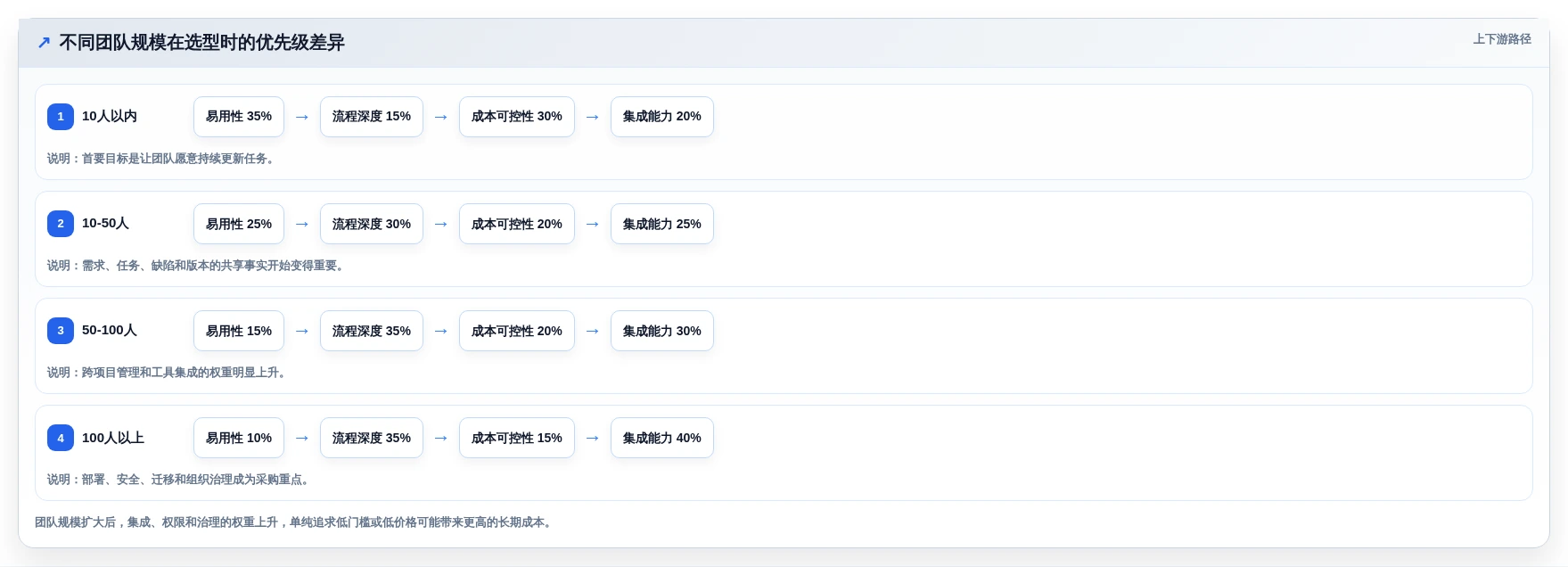1568x567 pixels.
Task: Click the 10人以内 row label
Action: click(110, 117)
